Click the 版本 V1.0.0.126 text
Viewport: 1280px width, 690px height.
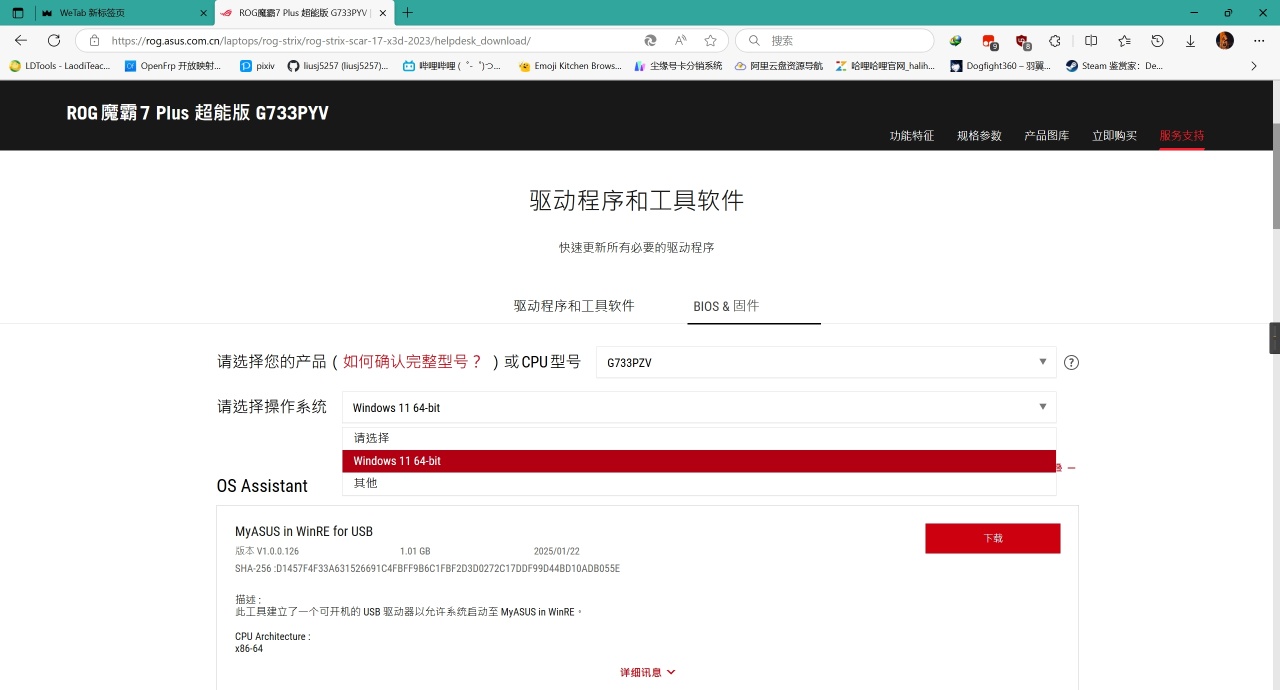pyautogui.click(x=267, y=551)
